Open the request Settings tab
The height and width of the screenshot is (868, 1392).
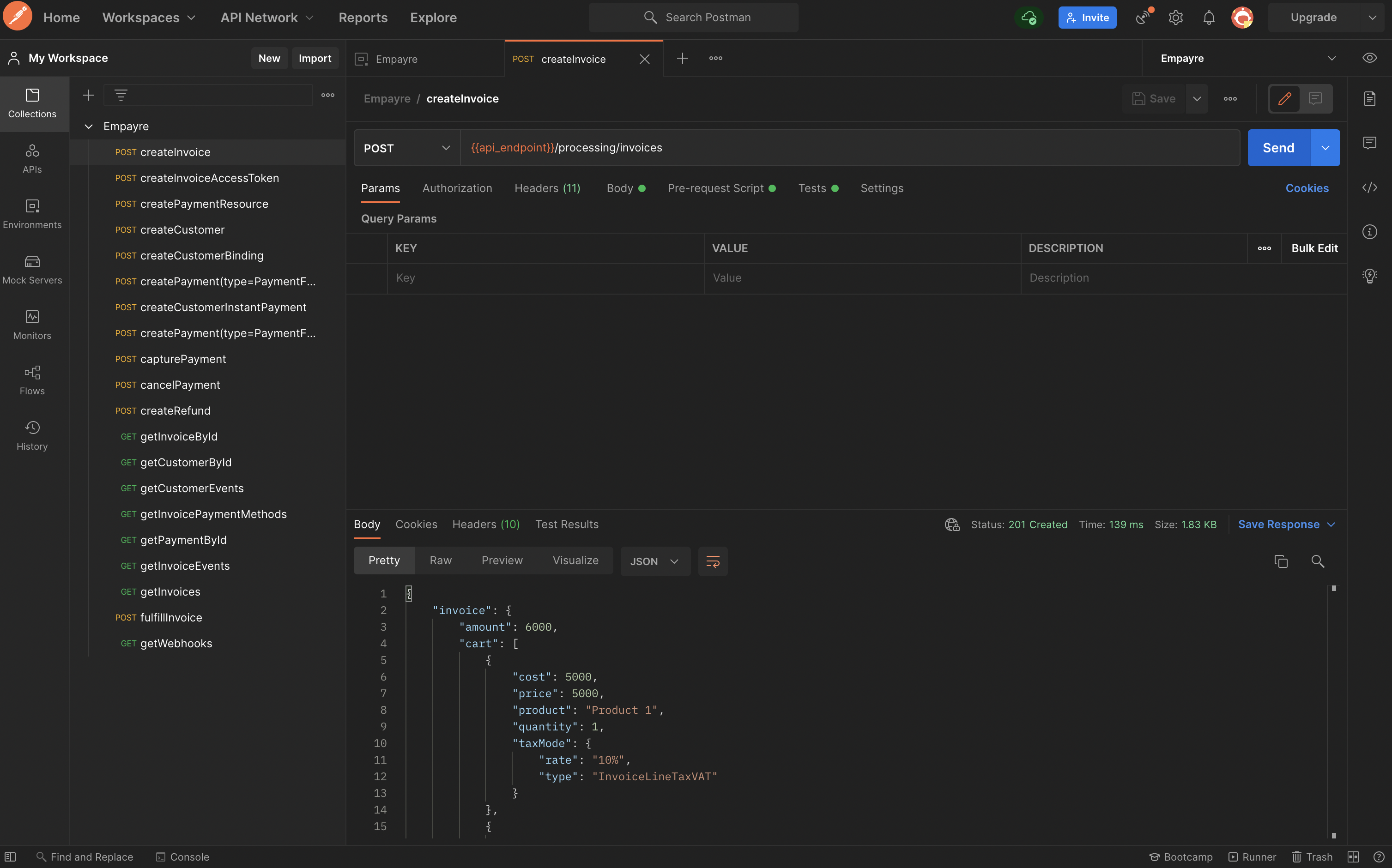[882, 188]
